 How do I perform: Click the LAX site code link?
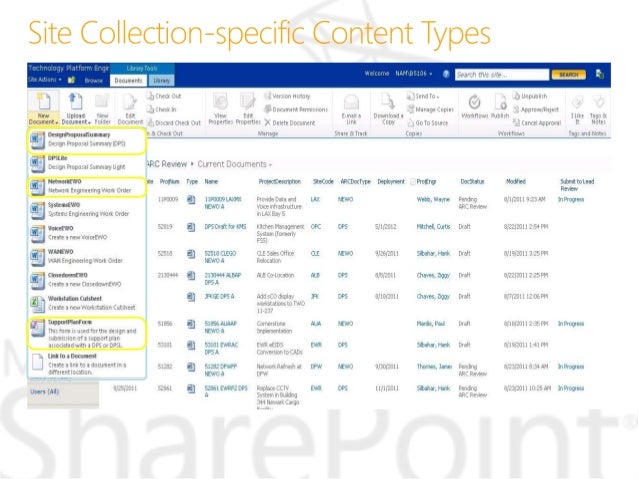point(315,199)
